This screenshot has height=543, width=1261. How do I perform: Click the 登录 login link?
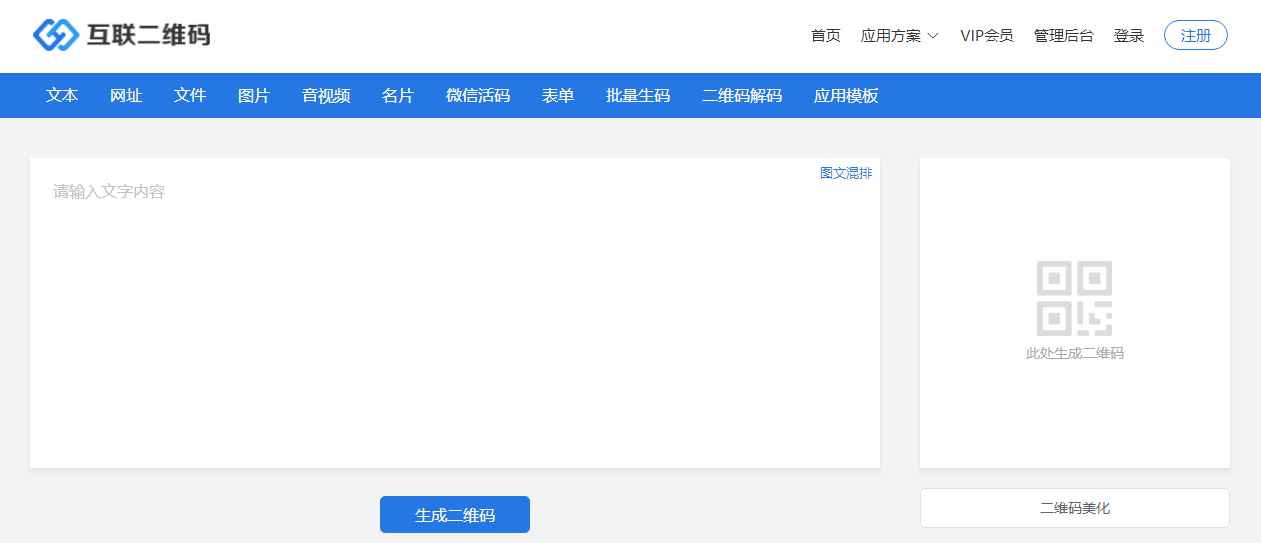pyautogui.click(x=1128, y=36)
